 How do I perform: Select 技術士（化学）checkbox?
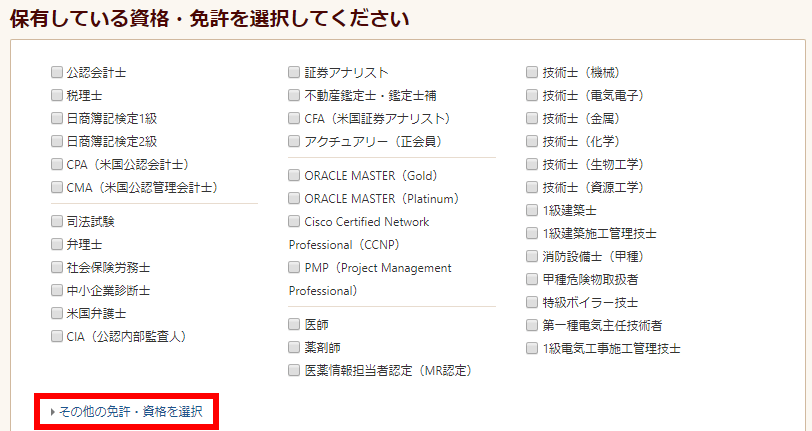532,141
